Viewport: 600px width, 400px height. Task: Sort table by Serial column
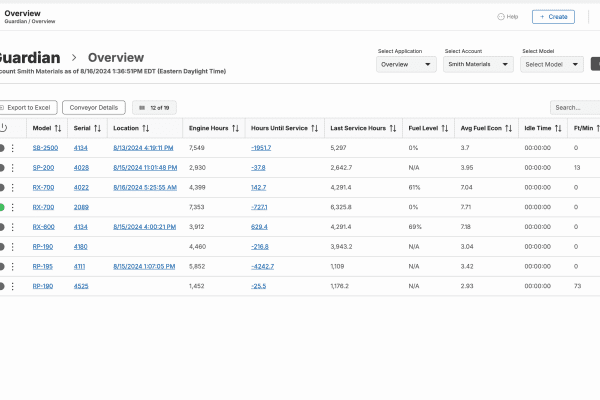click(98, 128)
